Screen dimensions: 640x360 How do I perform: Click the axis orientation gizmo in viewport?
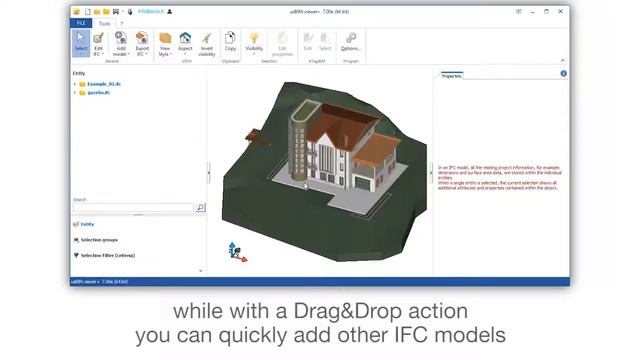click(x=237, y=251)
